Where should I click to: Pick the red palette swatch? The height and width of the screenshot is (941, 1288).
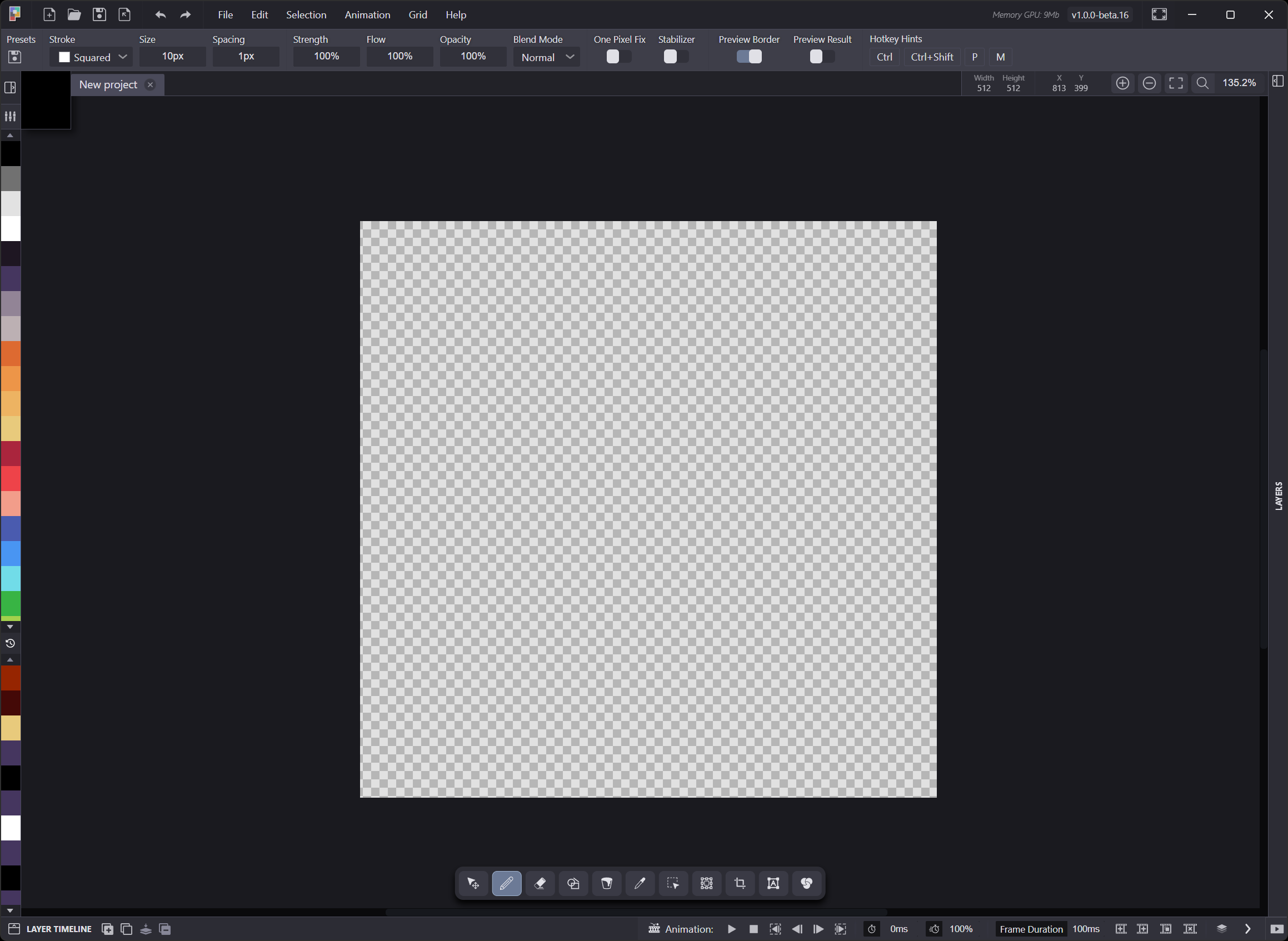10,478
